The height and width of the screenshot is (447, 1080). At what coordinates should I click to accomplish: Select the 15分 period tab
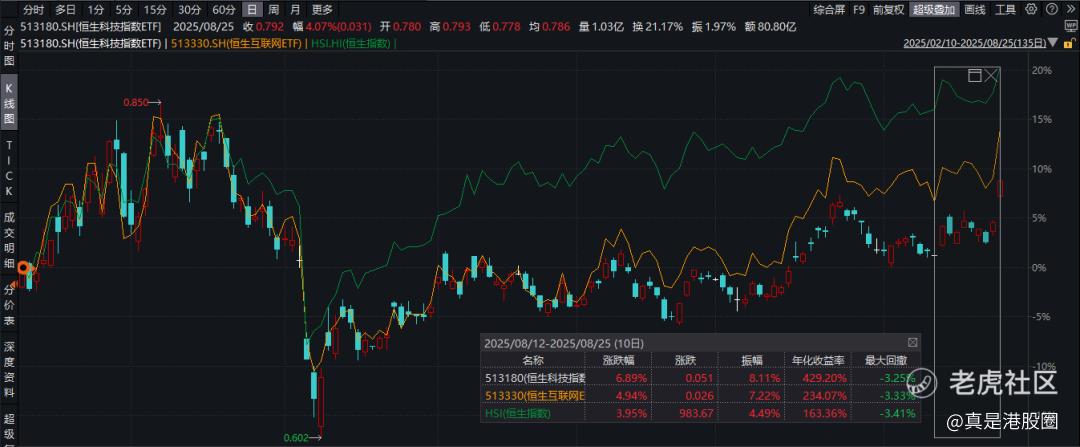(x=154, y=9)
